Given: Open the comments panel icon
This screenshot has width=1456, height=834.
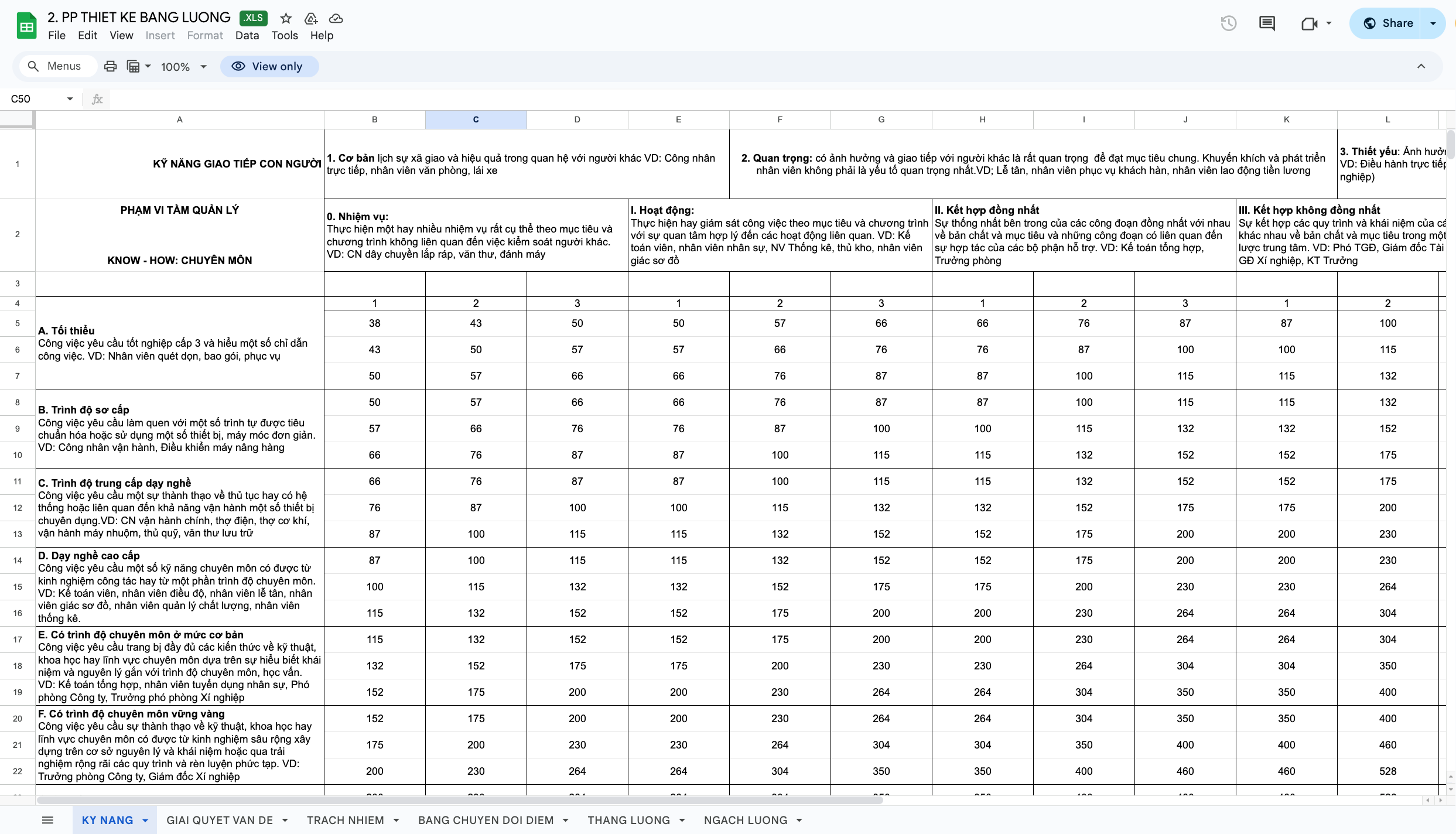Looking at the screenshot, I should [1267, 23].
